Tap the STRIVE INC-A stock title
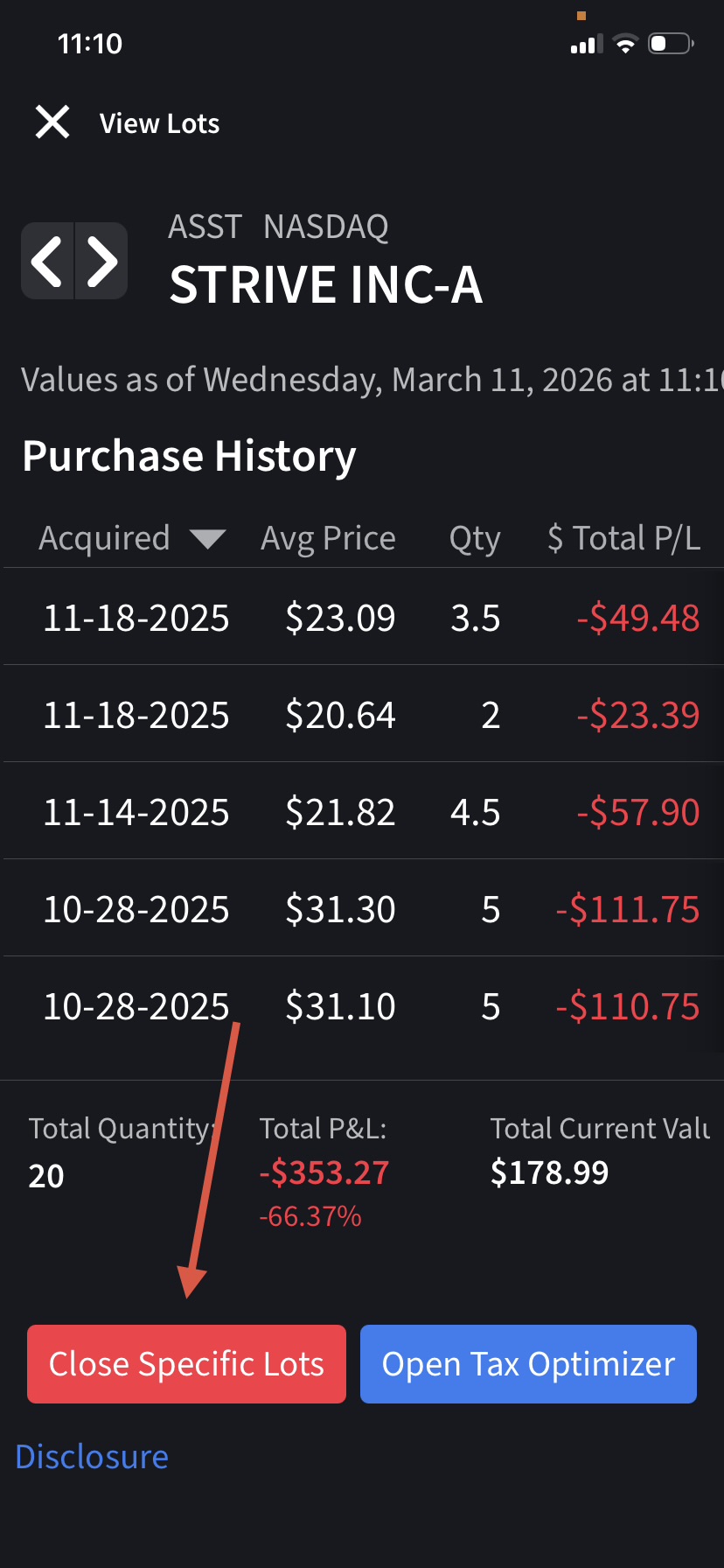Viewport: 724px width, 1568px height. [x=325, y=285]
